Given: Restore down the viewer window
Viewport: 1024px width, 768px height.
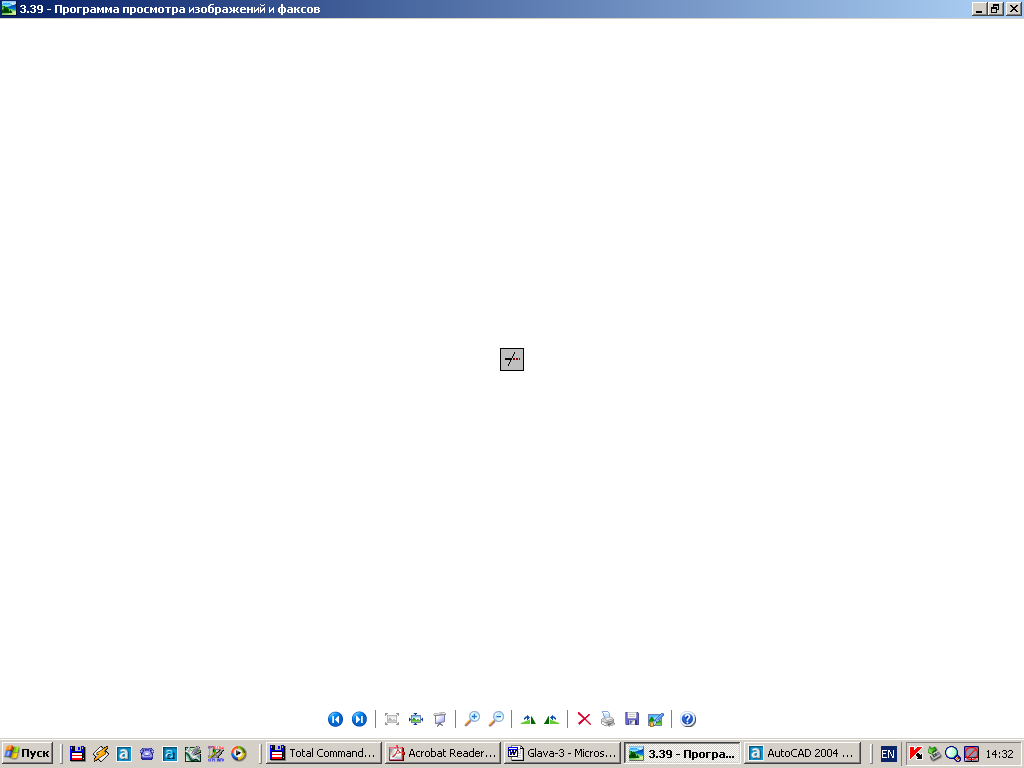Looking at the screenshot, I should [995, 8].
